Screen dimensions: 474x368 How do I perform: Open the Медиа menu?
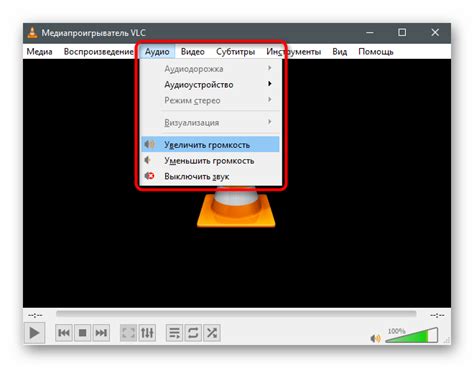[39, 52]
